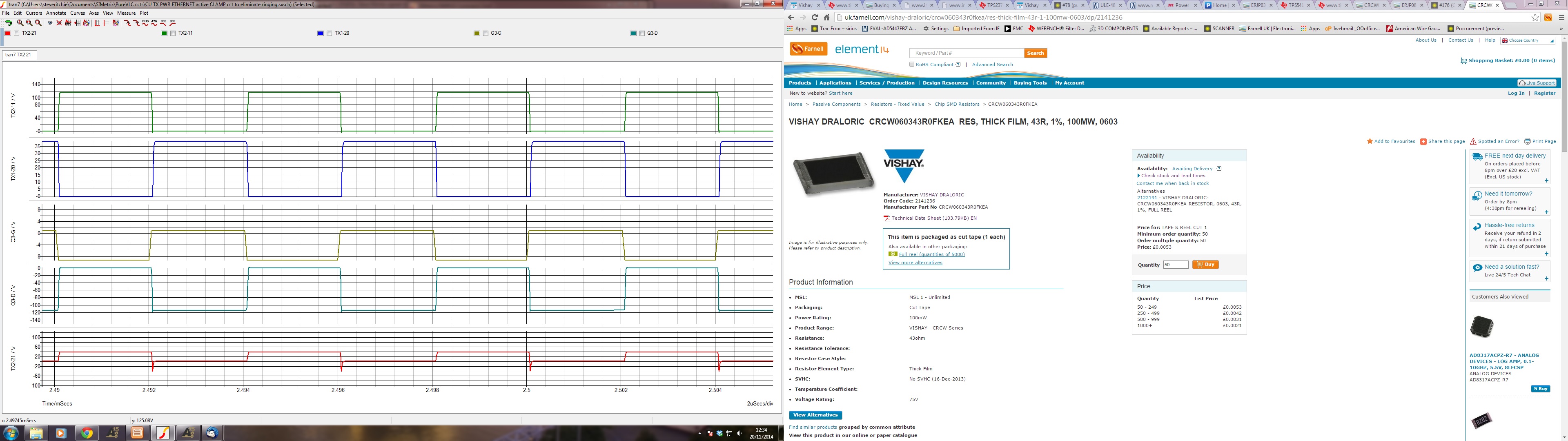Tick the TX2-11 curve checkbox
The height and width of the screenshot is (441, 1568).
pos(173,33)
